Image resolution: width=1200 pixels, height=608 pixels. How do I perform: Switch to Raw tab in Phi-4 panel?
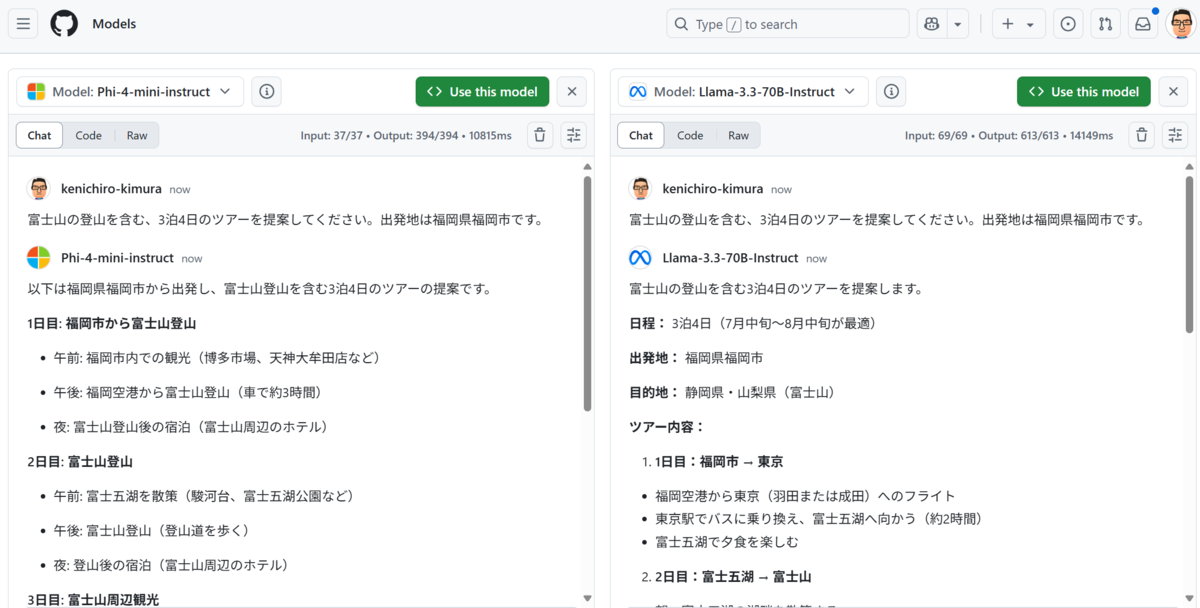pos(137,135)
